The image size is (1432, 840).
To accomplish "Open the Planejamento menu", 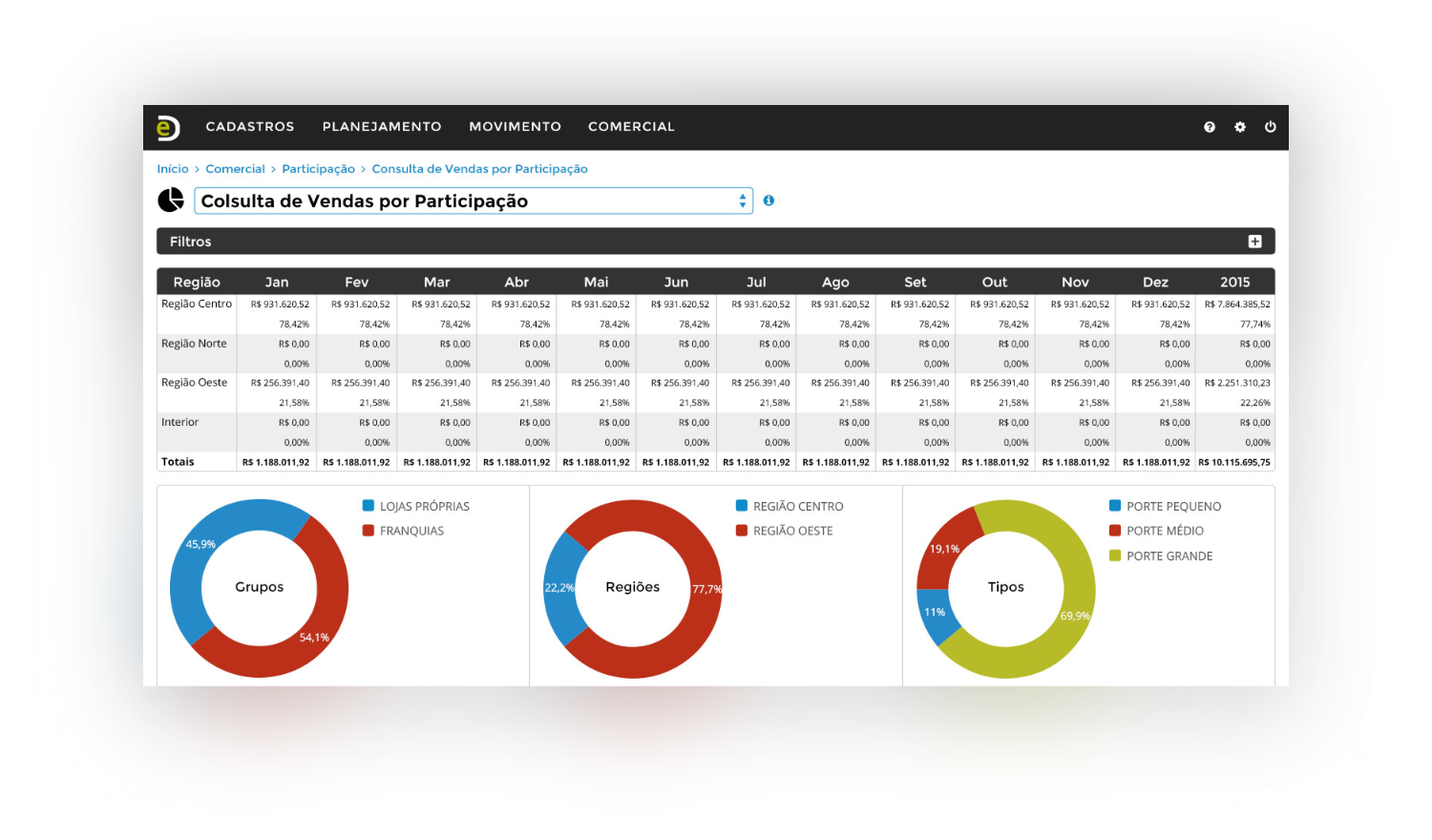I will [x=382, y=127].
